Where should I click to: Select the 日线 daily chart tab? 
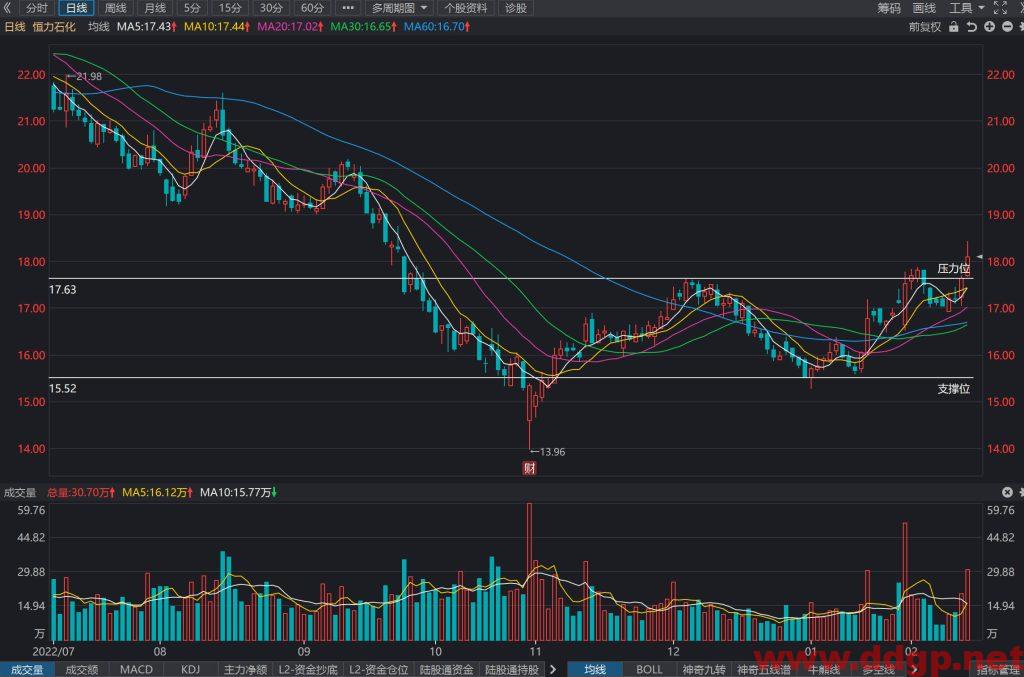[76, 8]
